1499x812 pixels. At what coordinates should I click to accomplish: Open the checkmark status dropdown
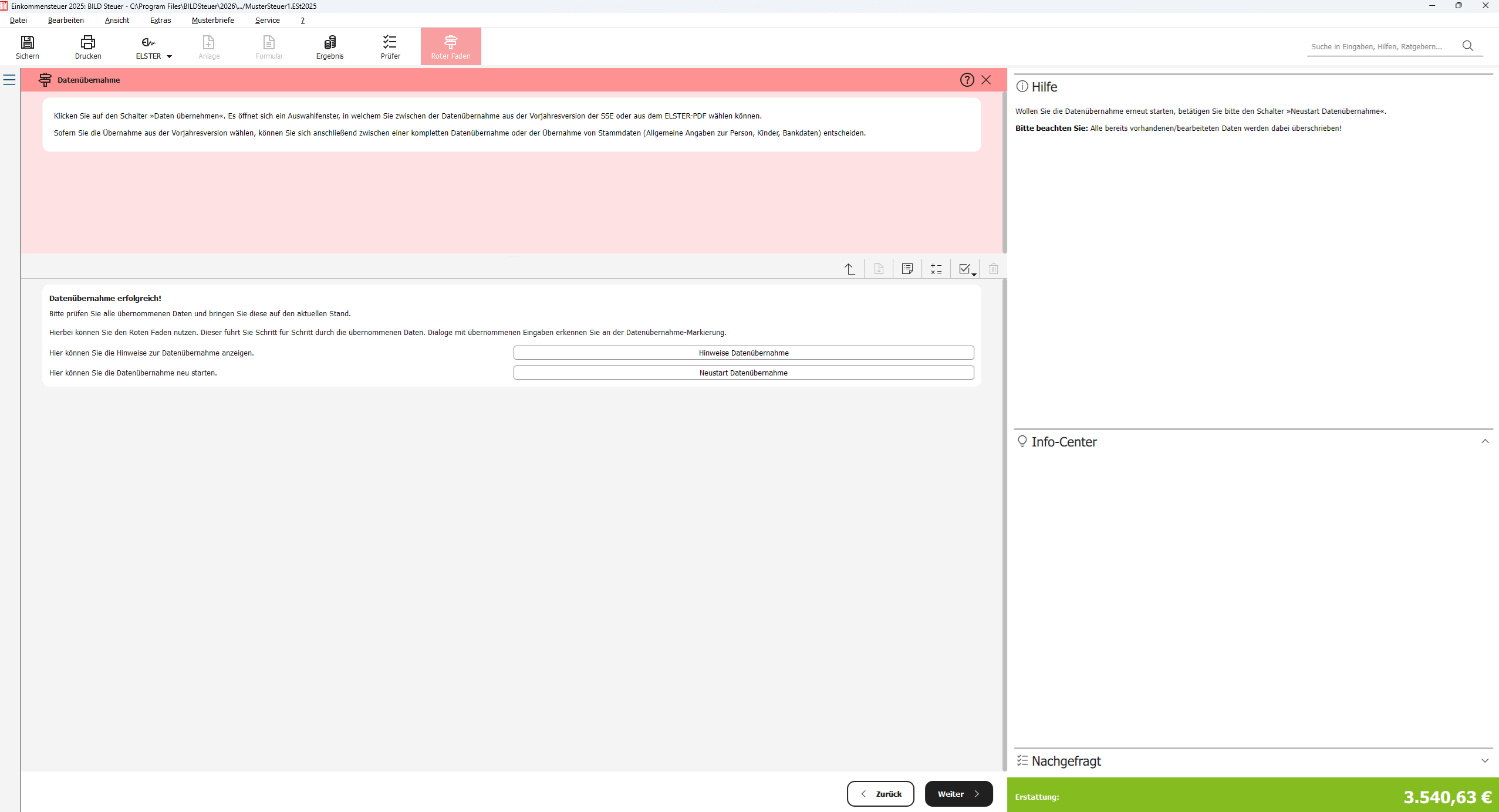967,269
